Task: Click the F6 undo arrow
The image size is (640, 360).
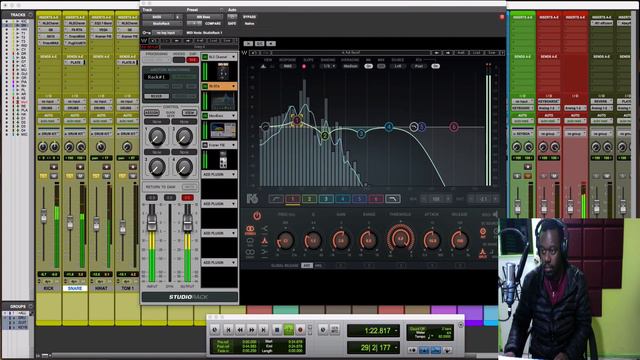Action: [x=253, y=53]
